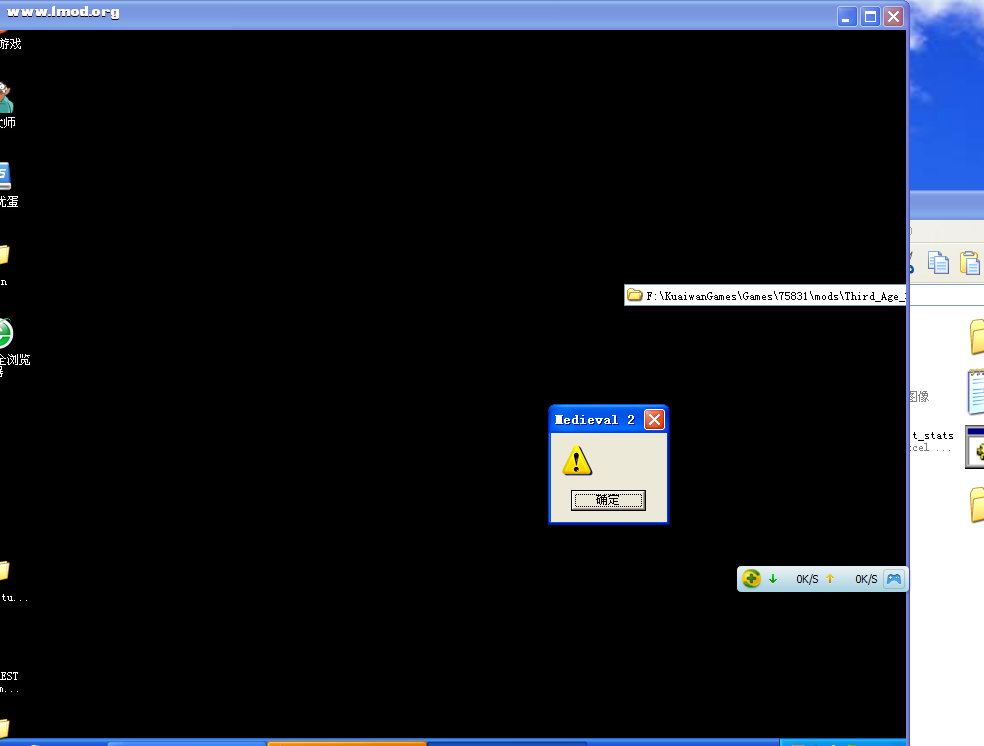Click the blue gamepad icon on speed widget
This screenshot has height=746, width=984.
(894, 579)
